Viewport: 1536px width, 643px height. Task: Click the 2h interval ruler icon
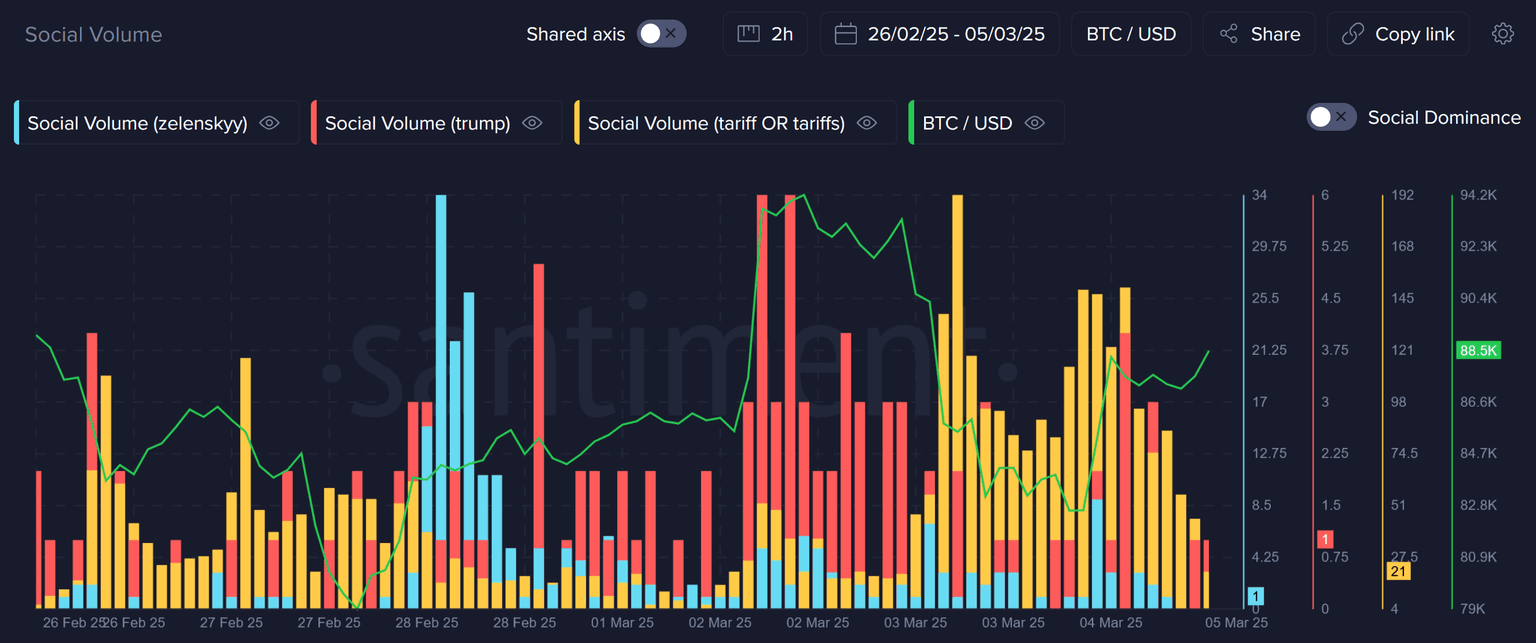click(x=749, y=34)
